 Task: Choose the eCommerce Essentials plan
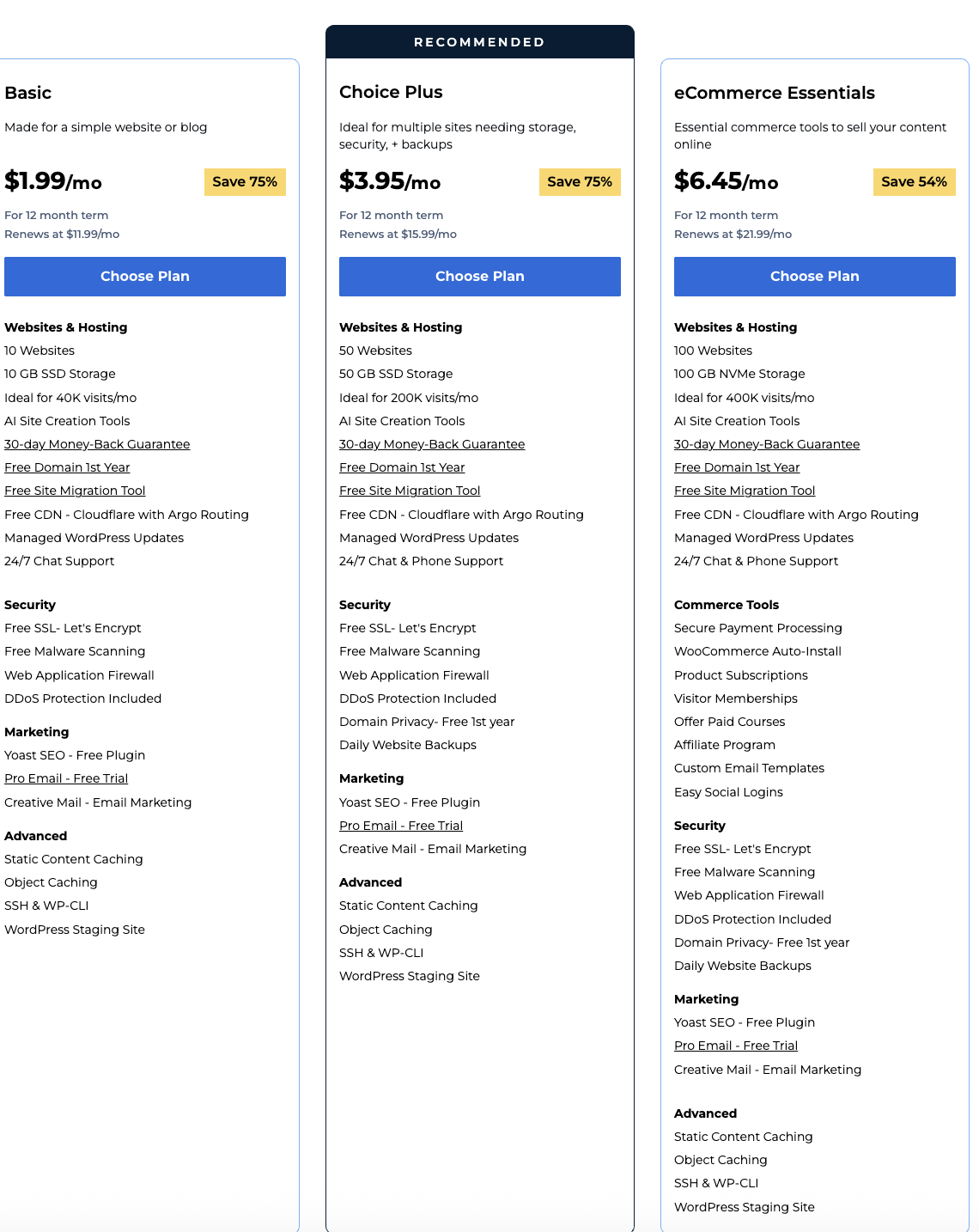click(814, 277)
